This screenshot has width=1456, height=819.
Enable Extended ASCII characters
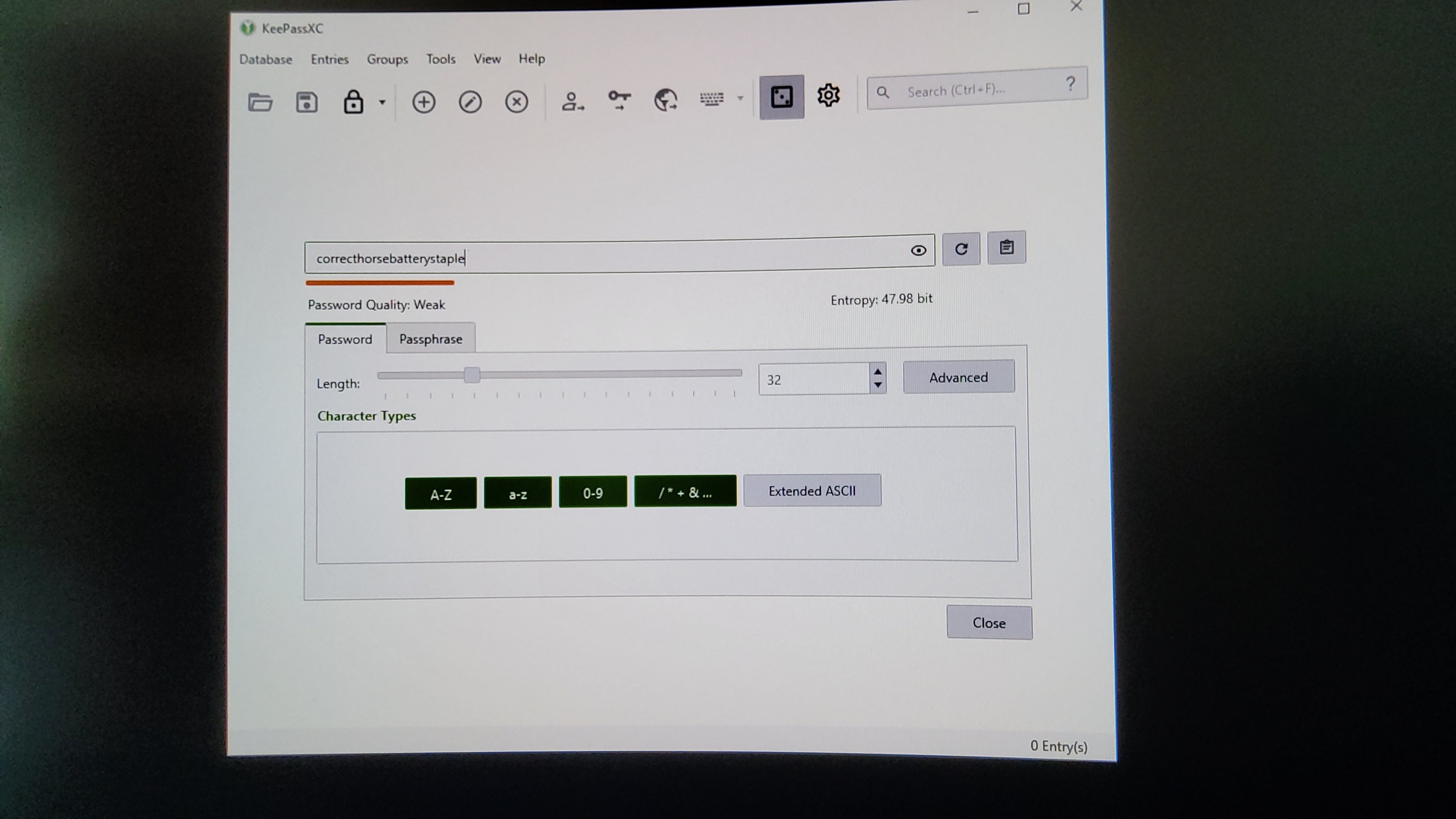coord(812,491)
